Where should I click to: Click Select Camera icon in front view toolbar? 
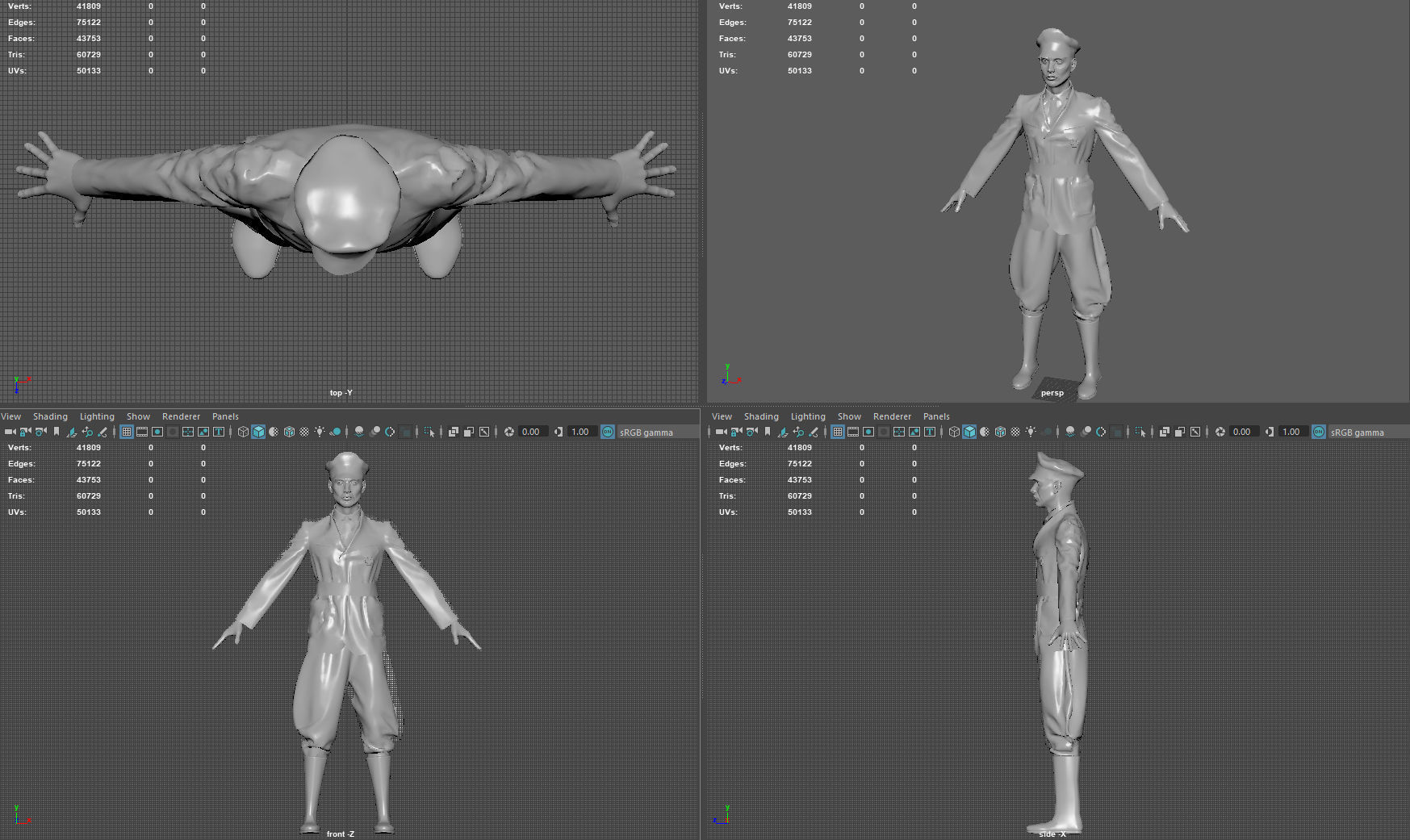click(10, 432)
